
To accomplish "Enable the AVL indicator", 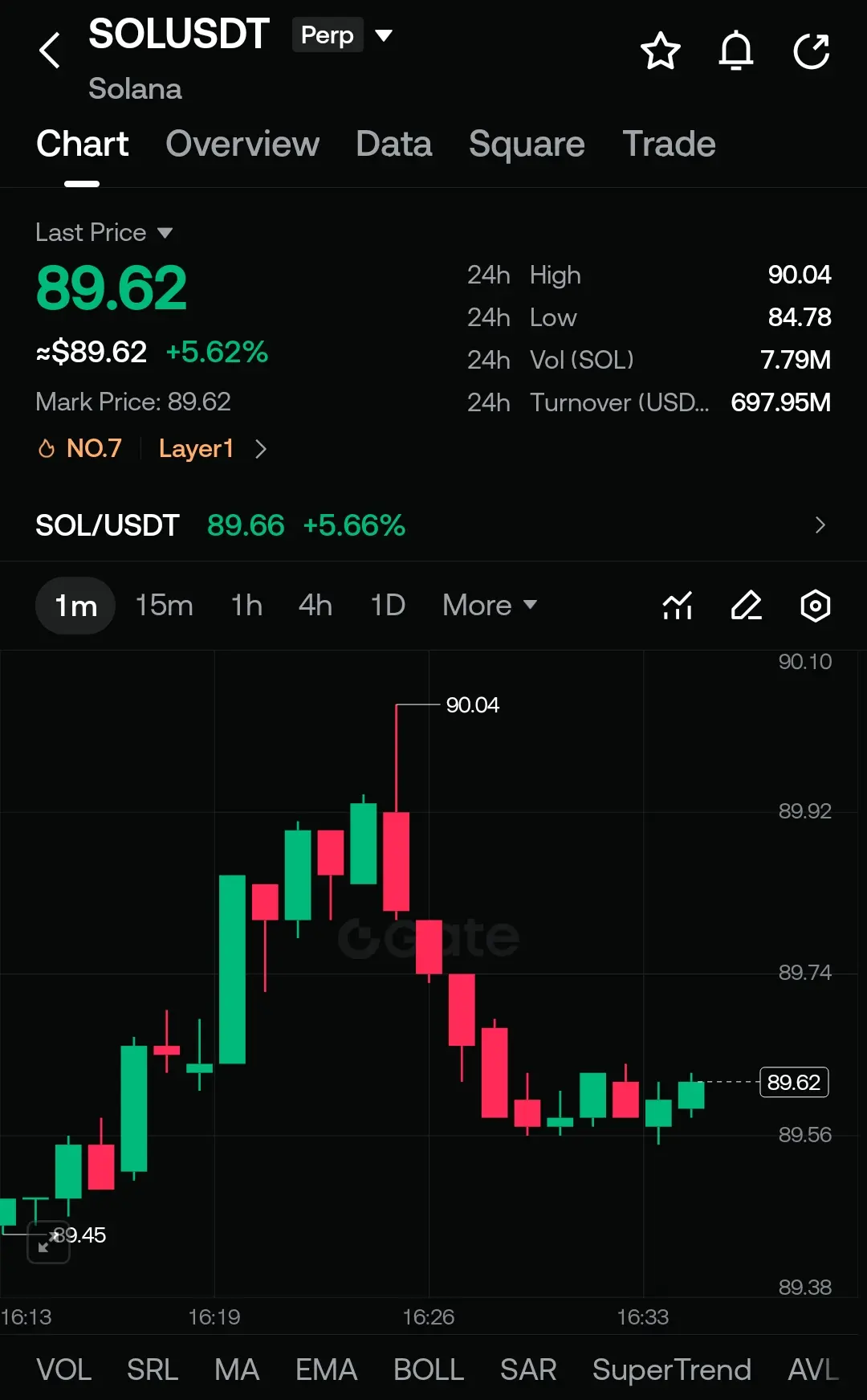I will point(813,1369).
